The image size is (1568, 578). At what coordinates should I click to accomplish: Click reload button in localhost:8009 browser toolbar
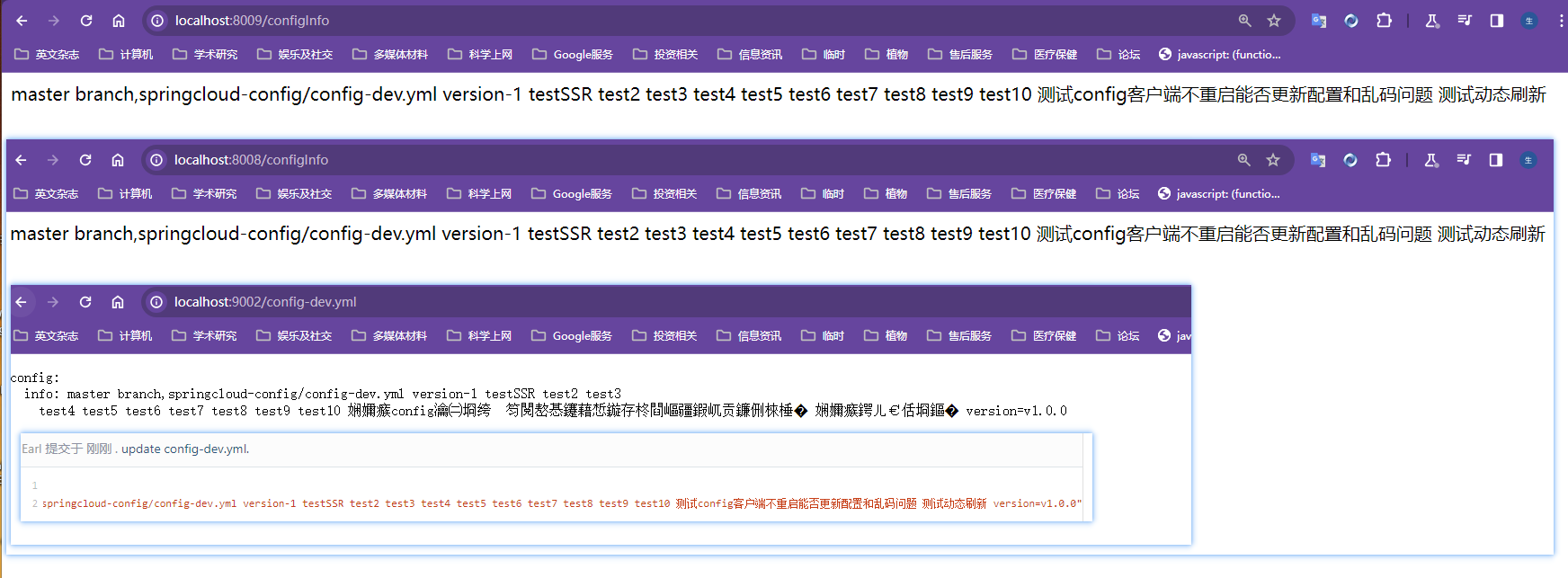(x=86, y=21)
